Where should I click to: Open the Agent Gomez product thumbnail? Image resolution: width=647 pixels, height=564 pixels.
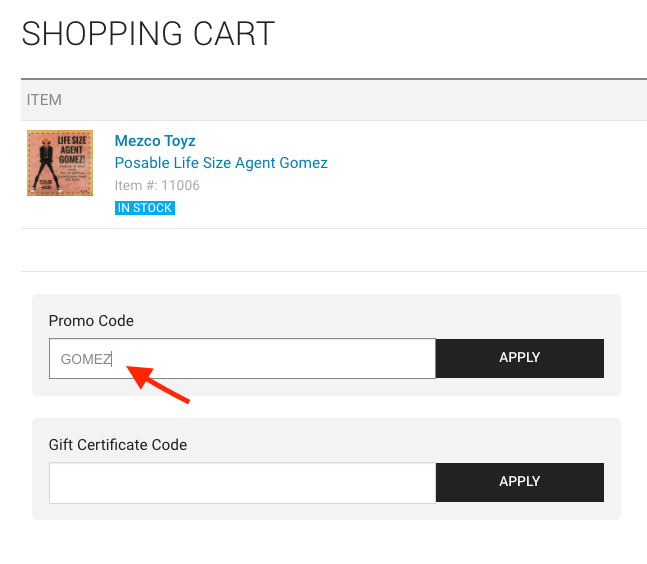click(x=60, y=163)
